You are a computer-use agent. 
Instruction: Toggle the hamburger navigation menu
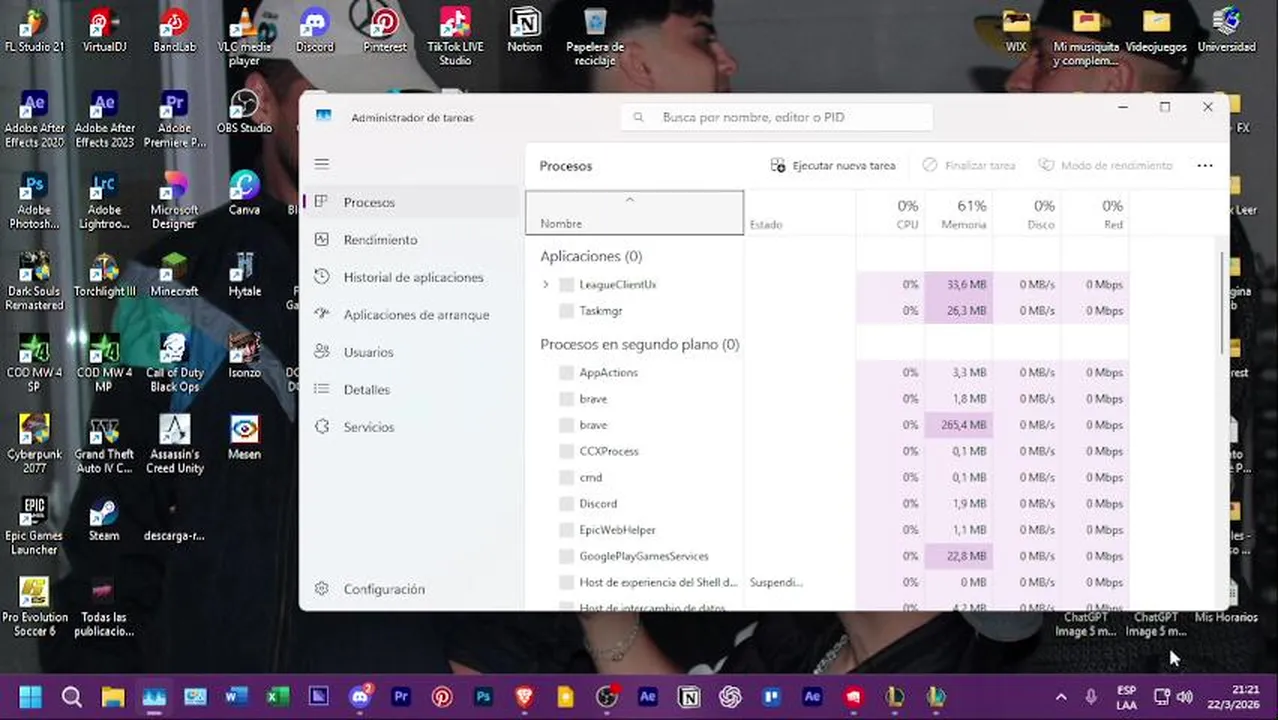point(321,164)
